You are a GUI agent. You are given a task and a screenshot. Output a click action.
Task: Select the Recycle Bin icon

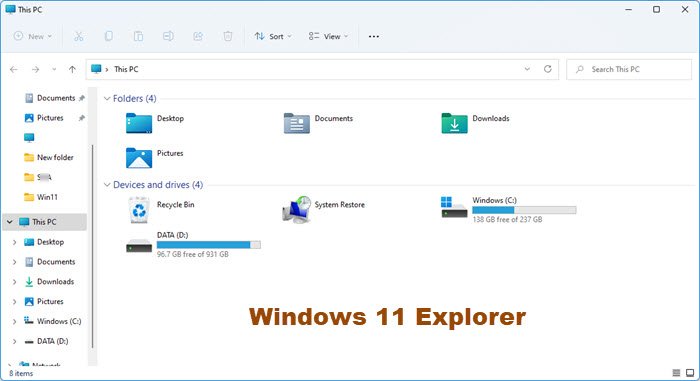(139, 210)
